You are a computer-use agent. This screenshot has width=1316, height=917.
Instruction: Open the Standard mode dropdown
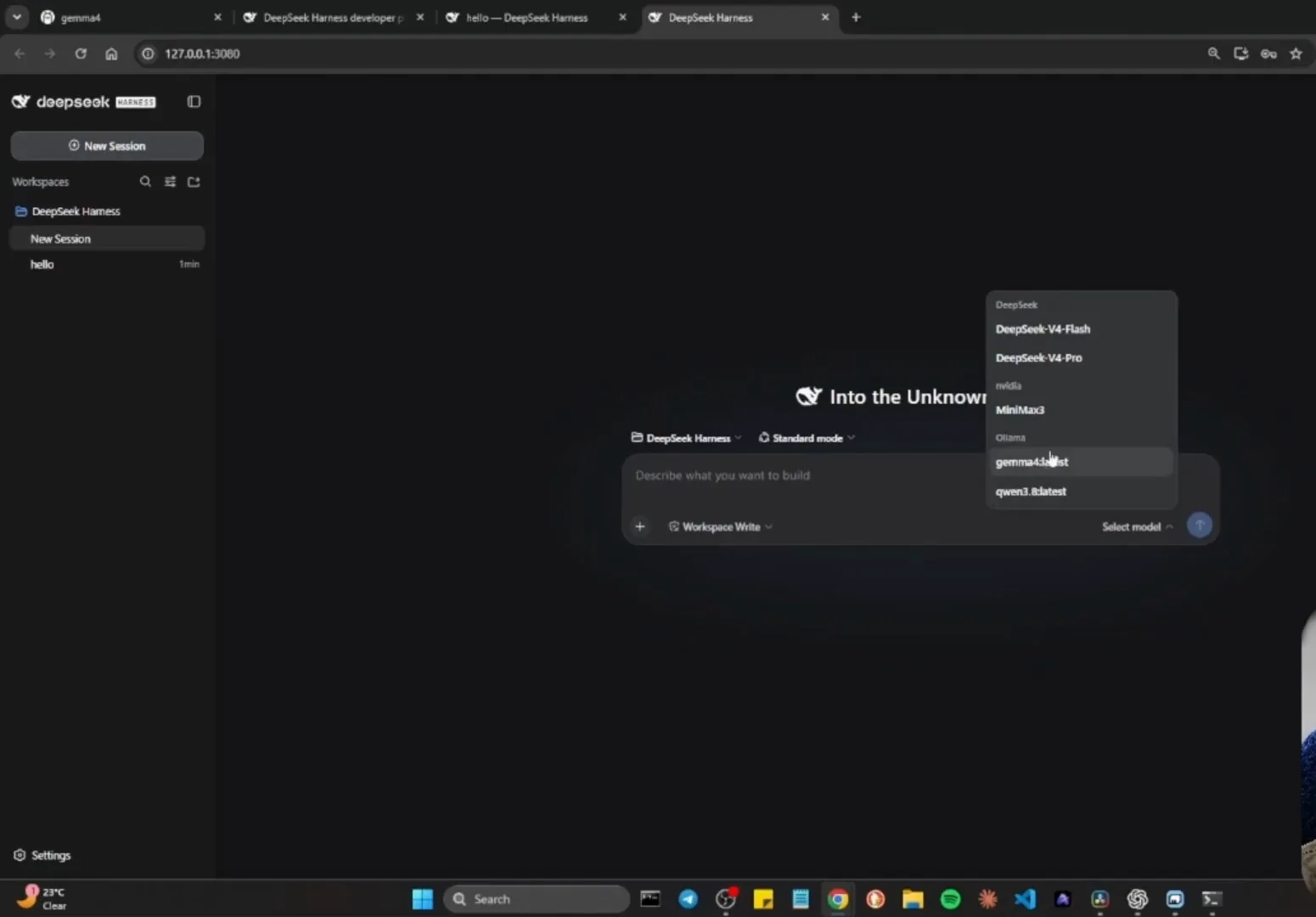807,438
